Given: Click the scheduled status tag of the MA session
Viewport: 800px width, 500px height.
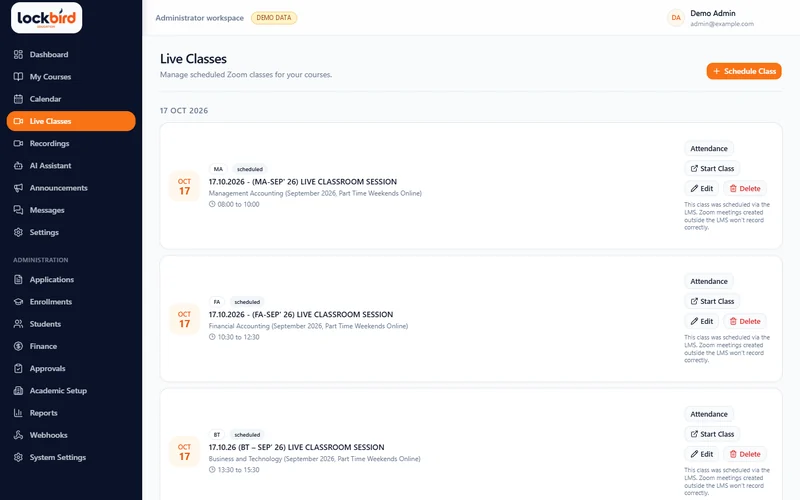Looking at the screenshot, I should click(250, 169).
